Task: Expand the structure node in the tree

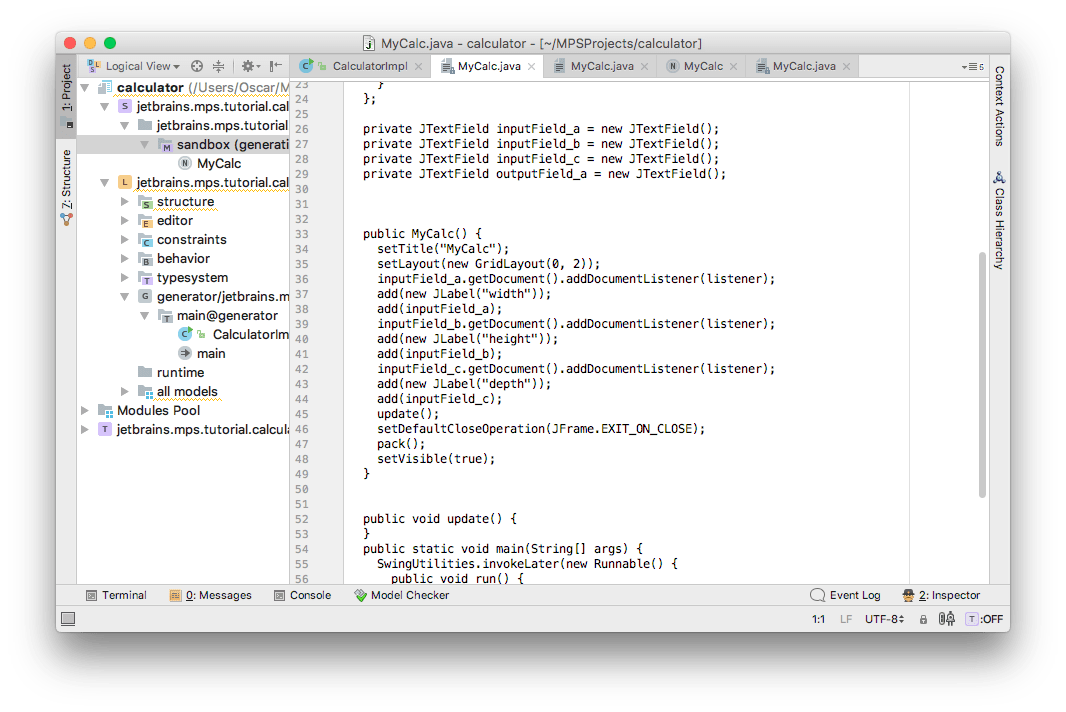Action: (125, 202)
